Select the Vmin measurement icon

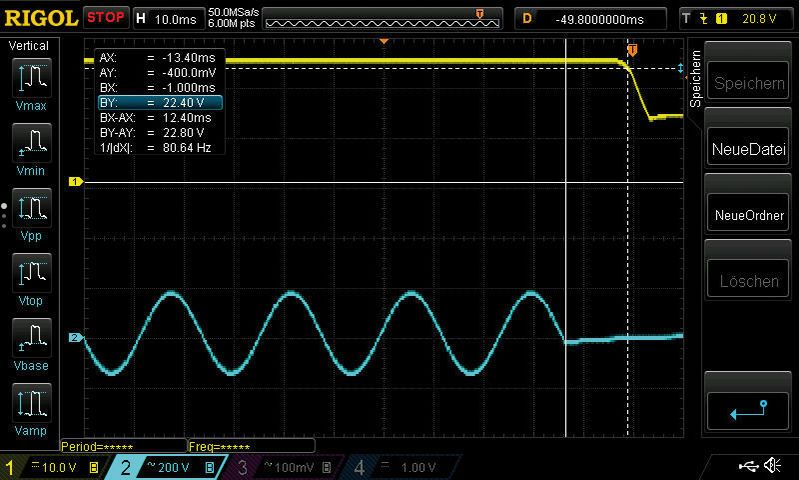pyautogui.click(x=31, y=149)
